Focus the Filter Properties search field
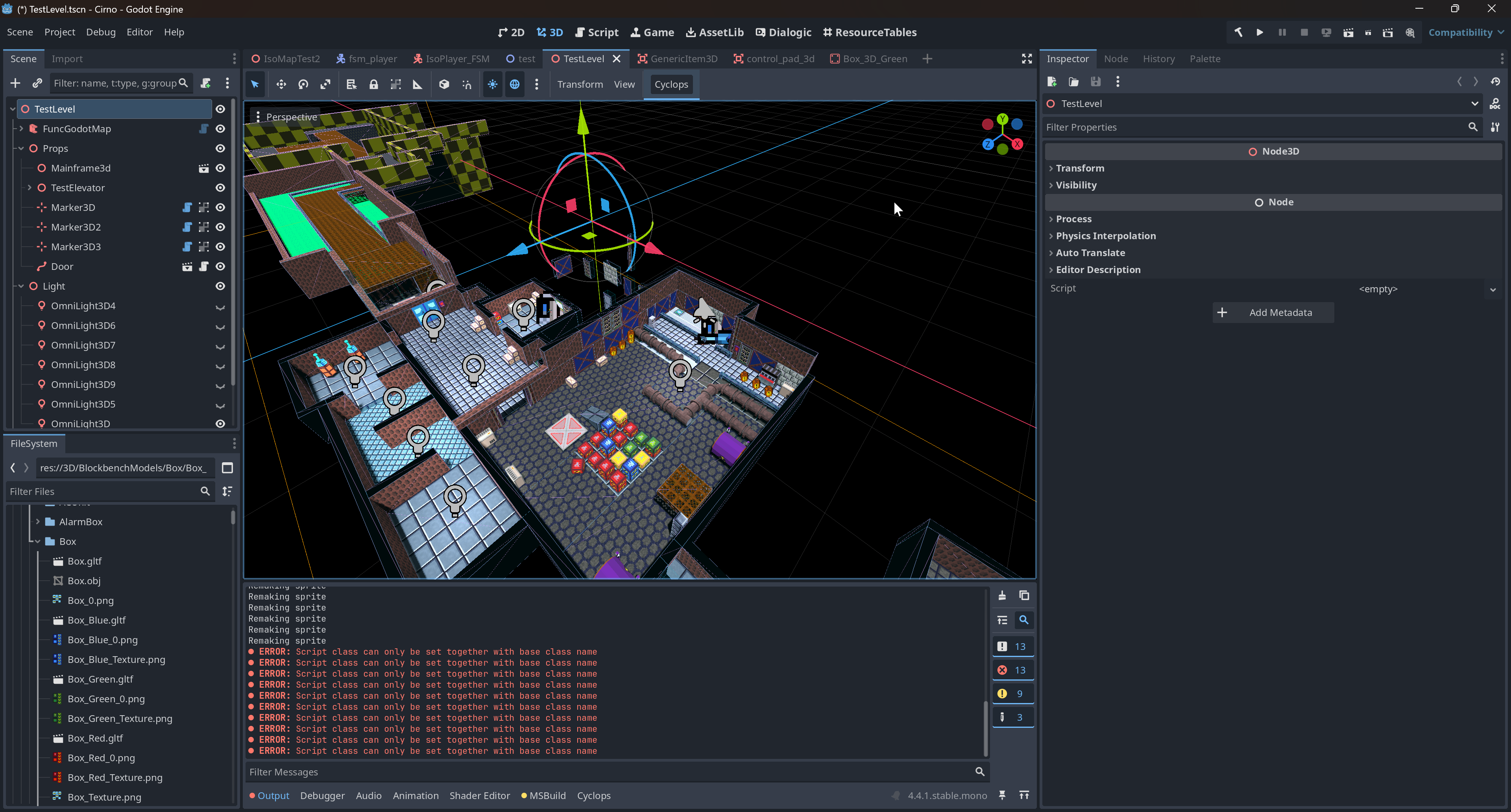This screenshot has width=1511, height=812. pos(1262,127)
